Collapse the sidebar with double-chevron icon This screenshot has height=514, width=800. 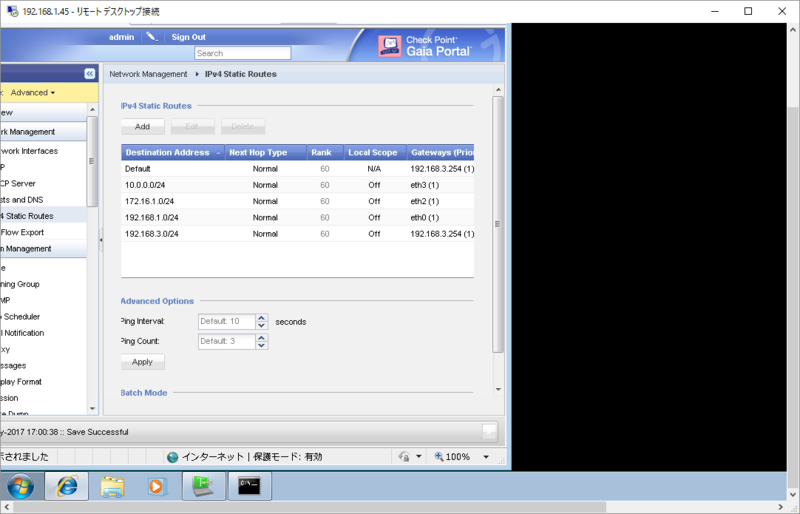[x=90, y=74]
